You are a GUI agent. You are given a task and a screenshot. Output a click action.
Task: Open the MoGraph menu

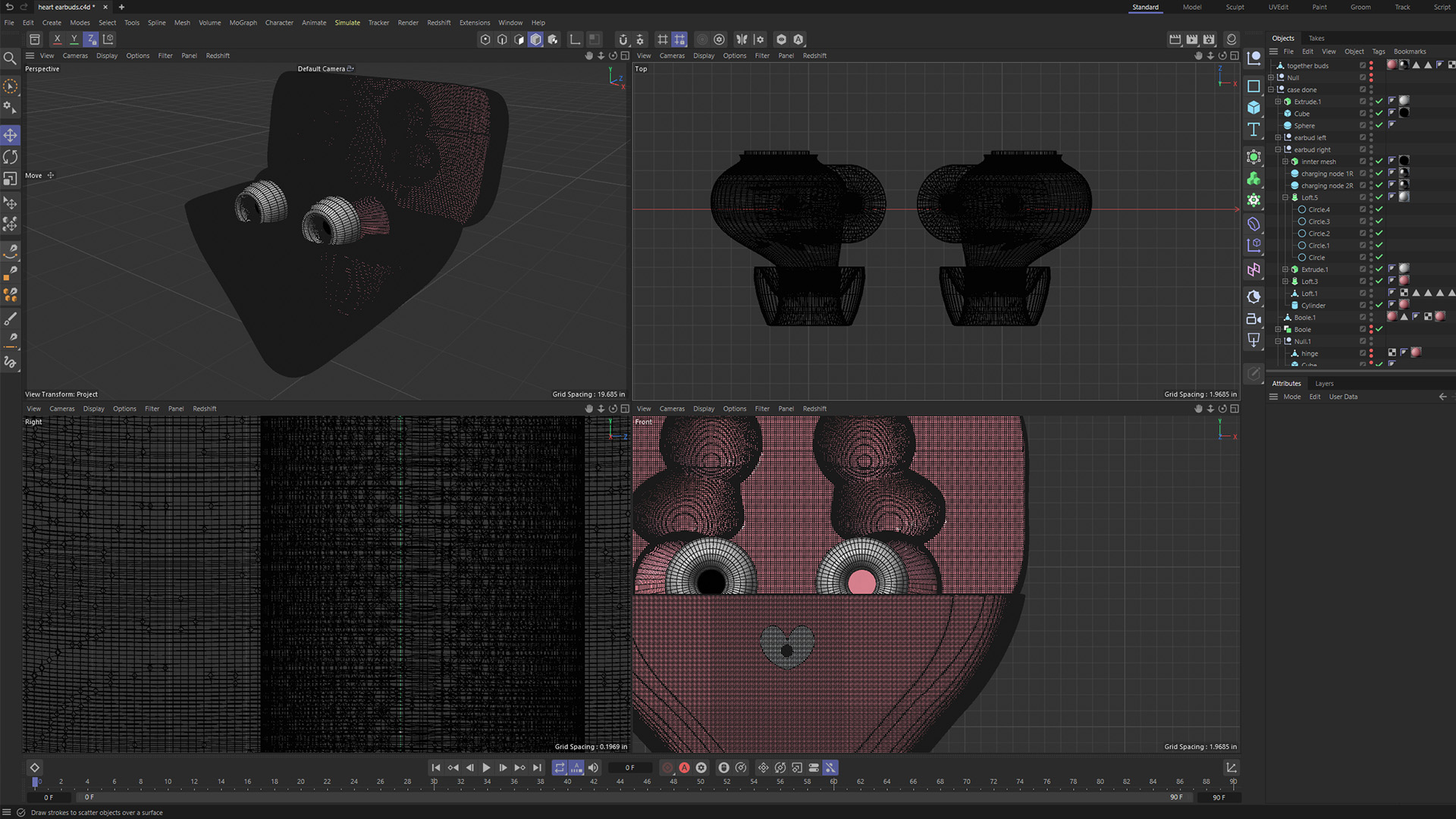(243, 23)
